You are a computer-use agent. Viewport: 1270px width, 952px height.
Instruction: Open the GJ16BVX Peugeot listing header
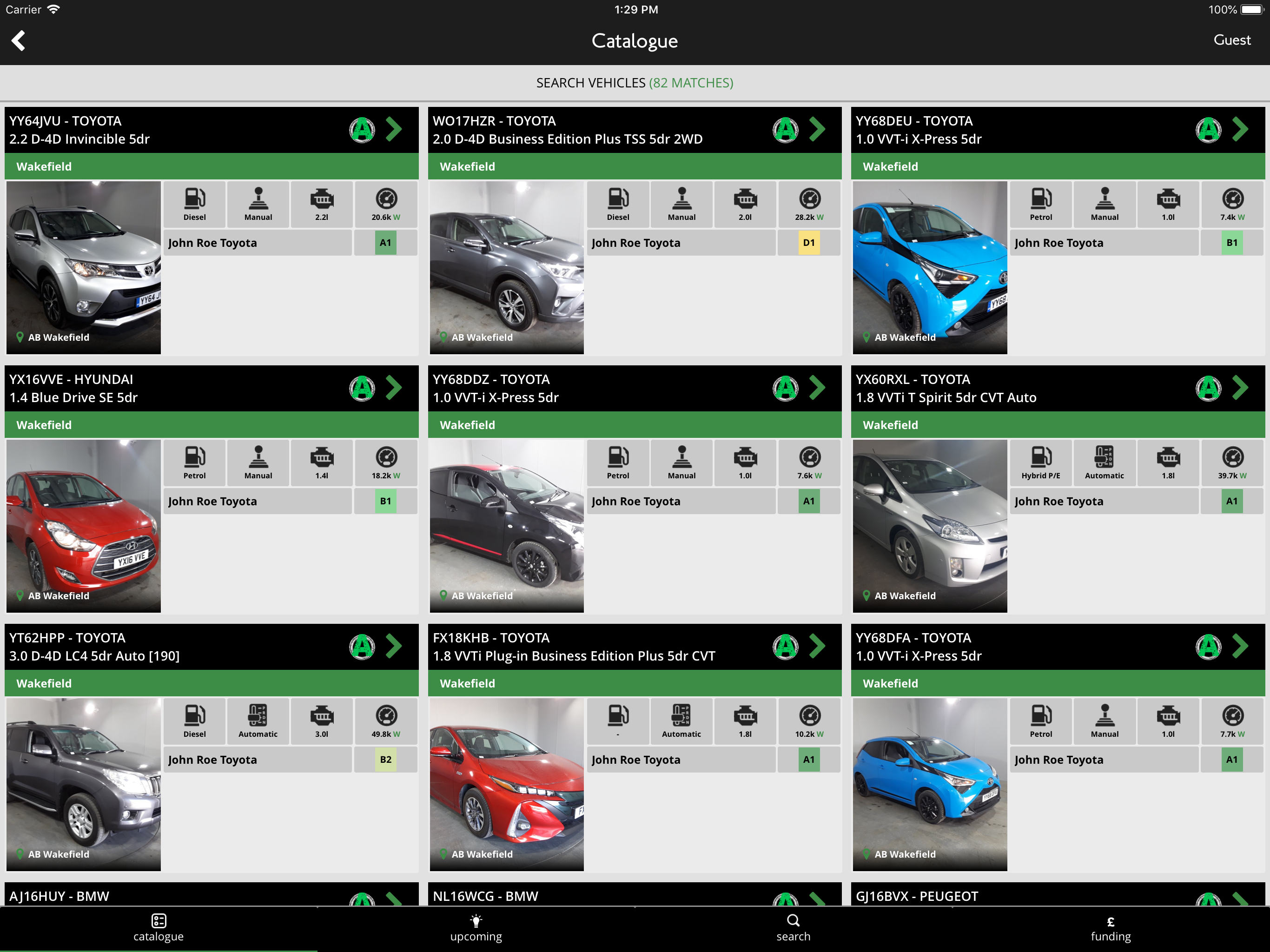coord(1058,895)
